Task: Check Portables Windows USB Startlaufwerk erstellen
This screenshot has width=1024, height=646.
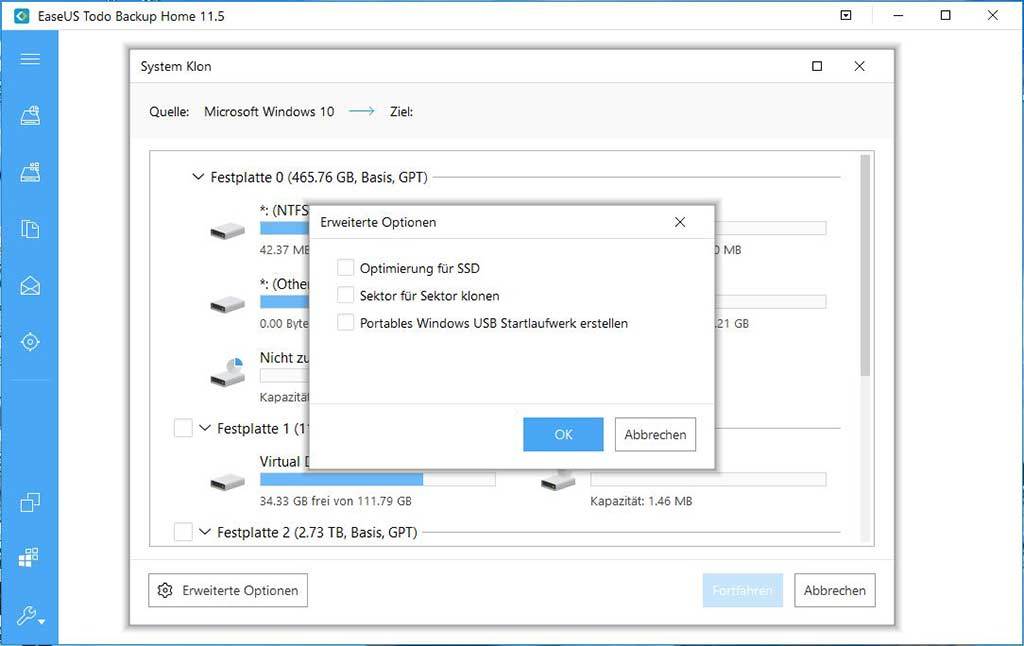Action: pyautogui.click(x=345, y=323)
